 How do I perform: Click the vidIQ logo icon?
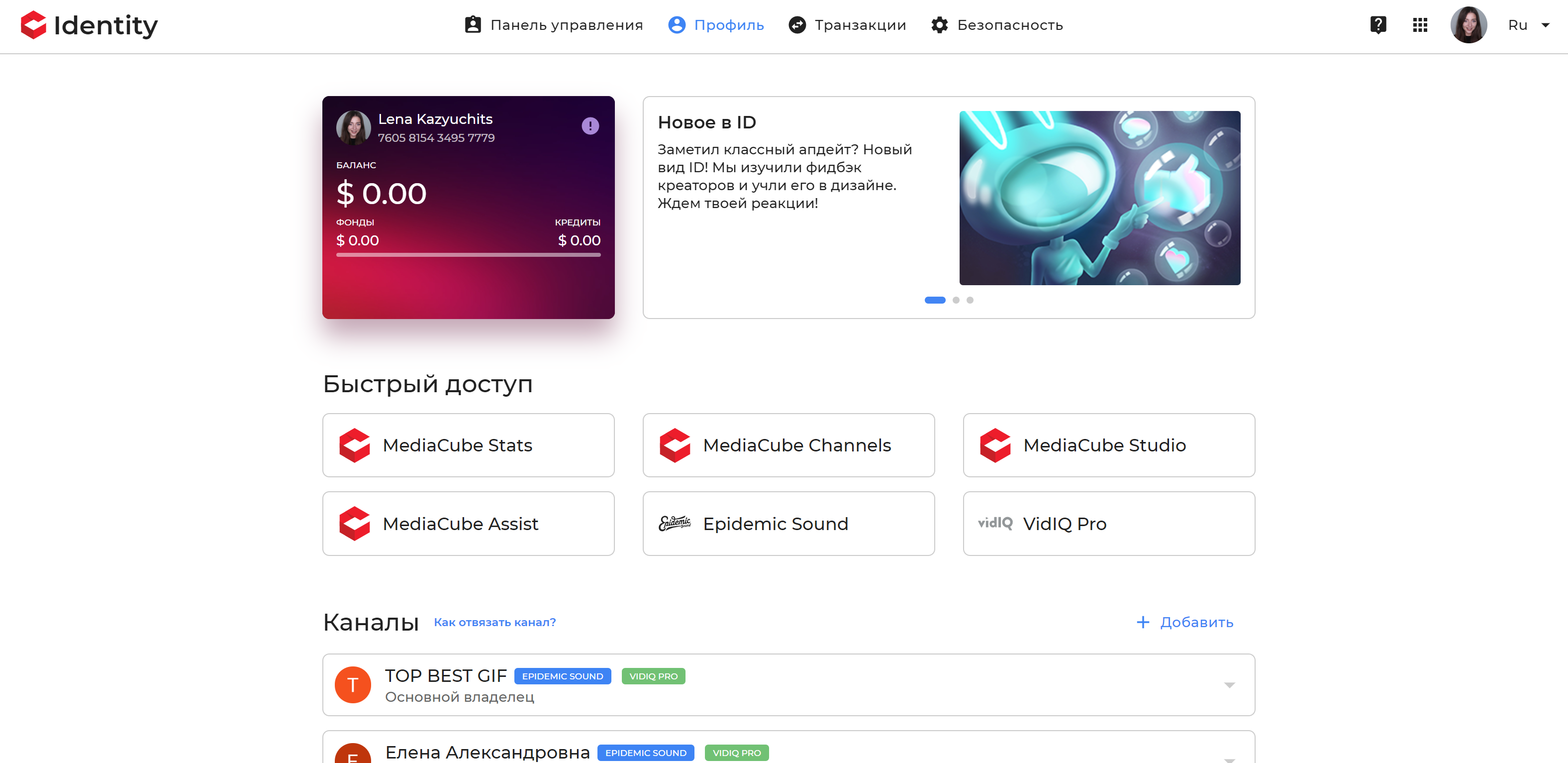click(x=995, y=523)
